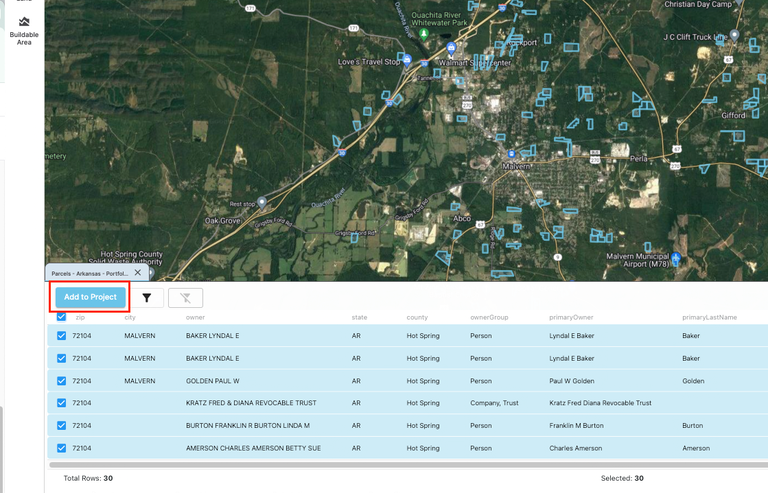The image size is (768, 493).
Task: Click the Rest stop map pin
Action: click(262, 202)
